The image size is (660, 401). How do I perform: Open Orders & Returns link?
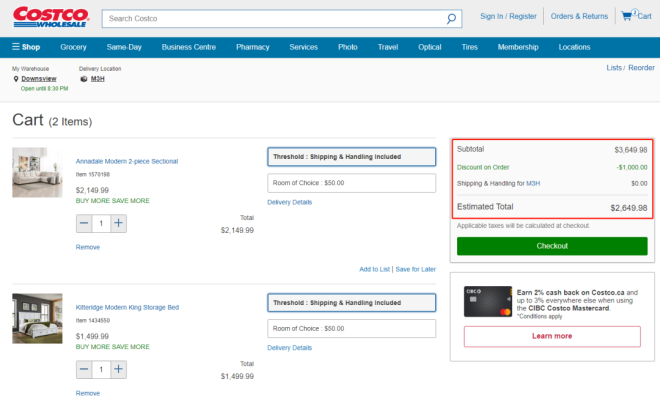pyautogui.click(x=579, y=16)
